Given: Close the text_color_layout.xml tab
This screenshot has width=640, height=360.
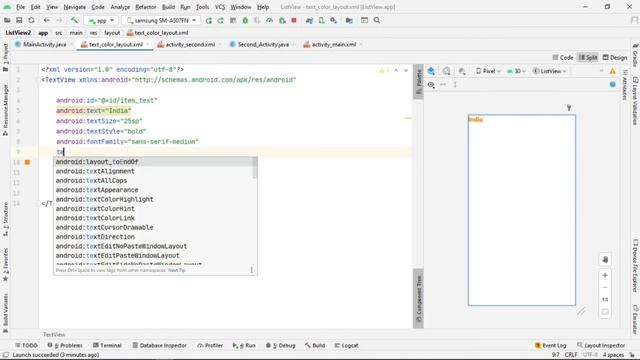Looking at the screenshot, I should (148, 44).
